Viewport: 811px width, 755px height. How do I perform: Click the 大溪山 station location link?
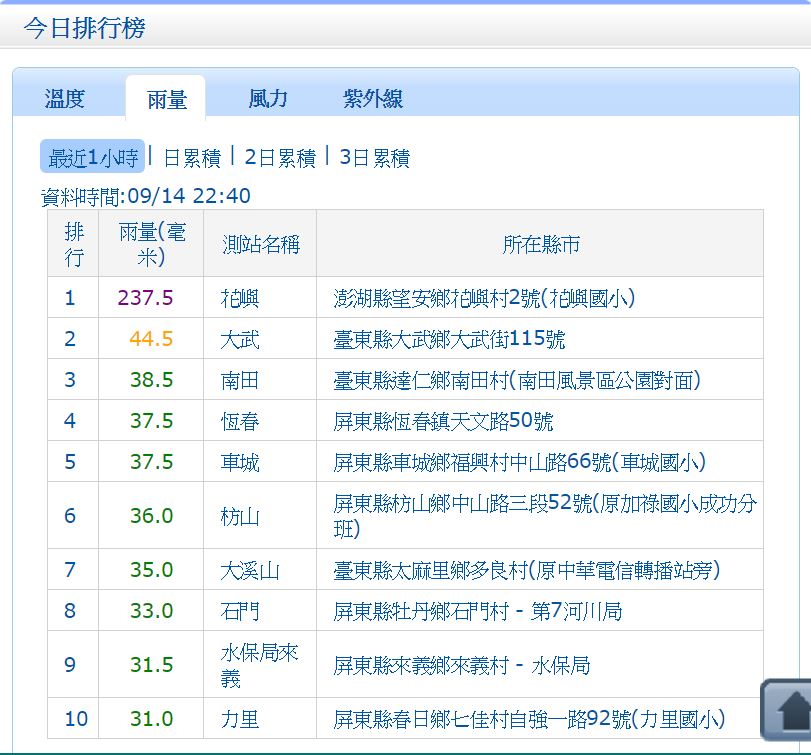(520, 569)
